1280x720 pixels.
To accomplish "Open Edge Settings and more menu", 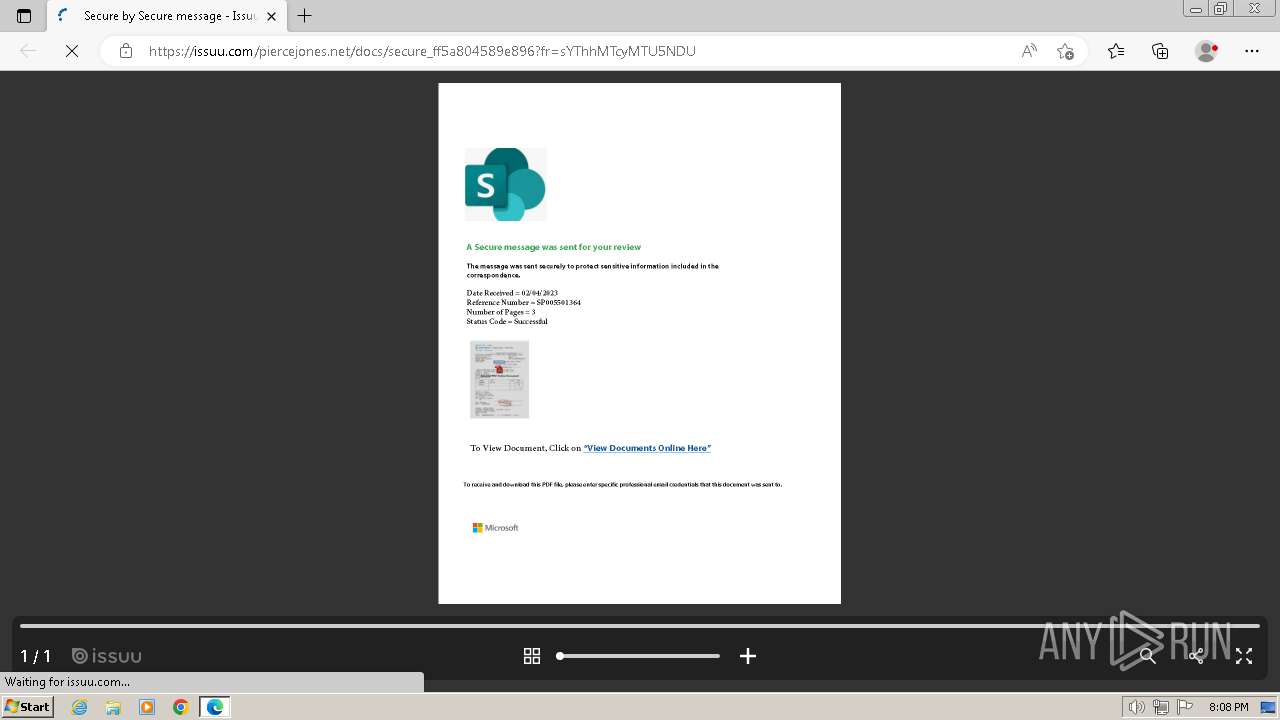I will coord(1252,51).
